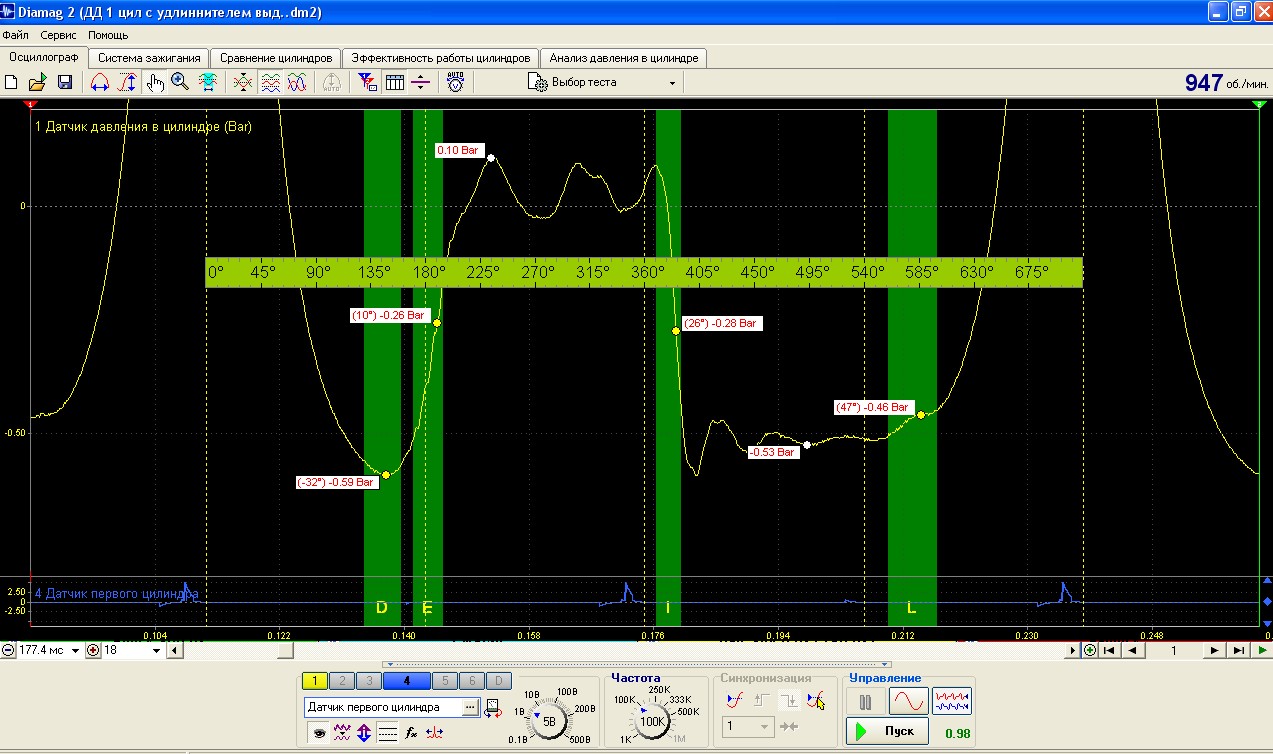
Task: Toggle channel 2 button
Action: (x=342, y=681)
